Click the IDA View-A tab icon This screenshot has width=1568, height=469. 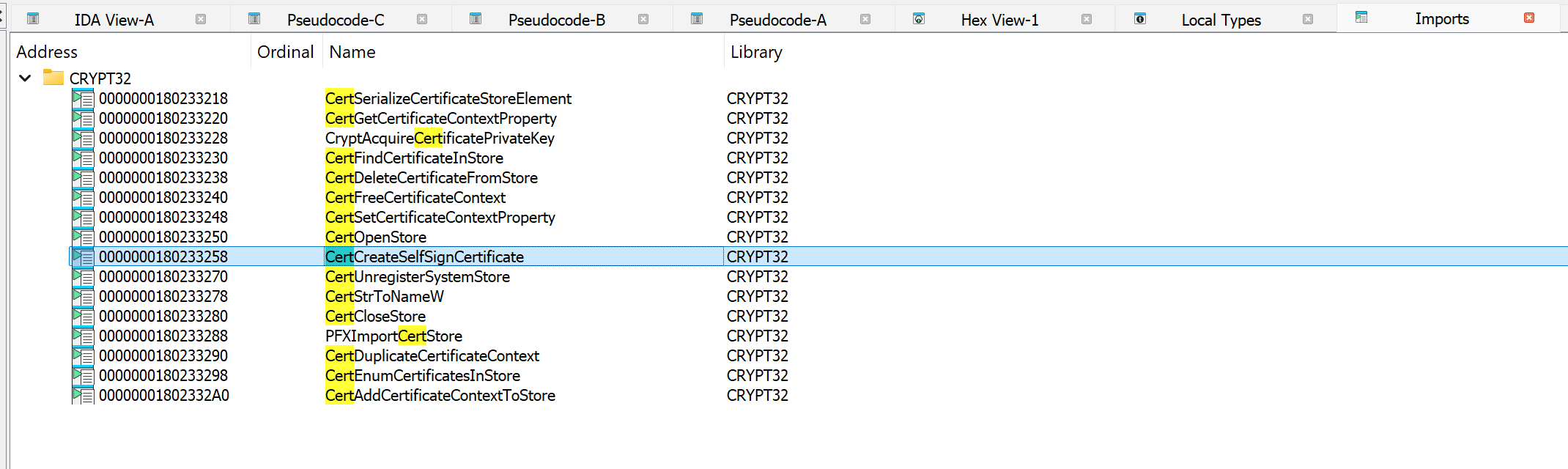[x=33, y=19]
